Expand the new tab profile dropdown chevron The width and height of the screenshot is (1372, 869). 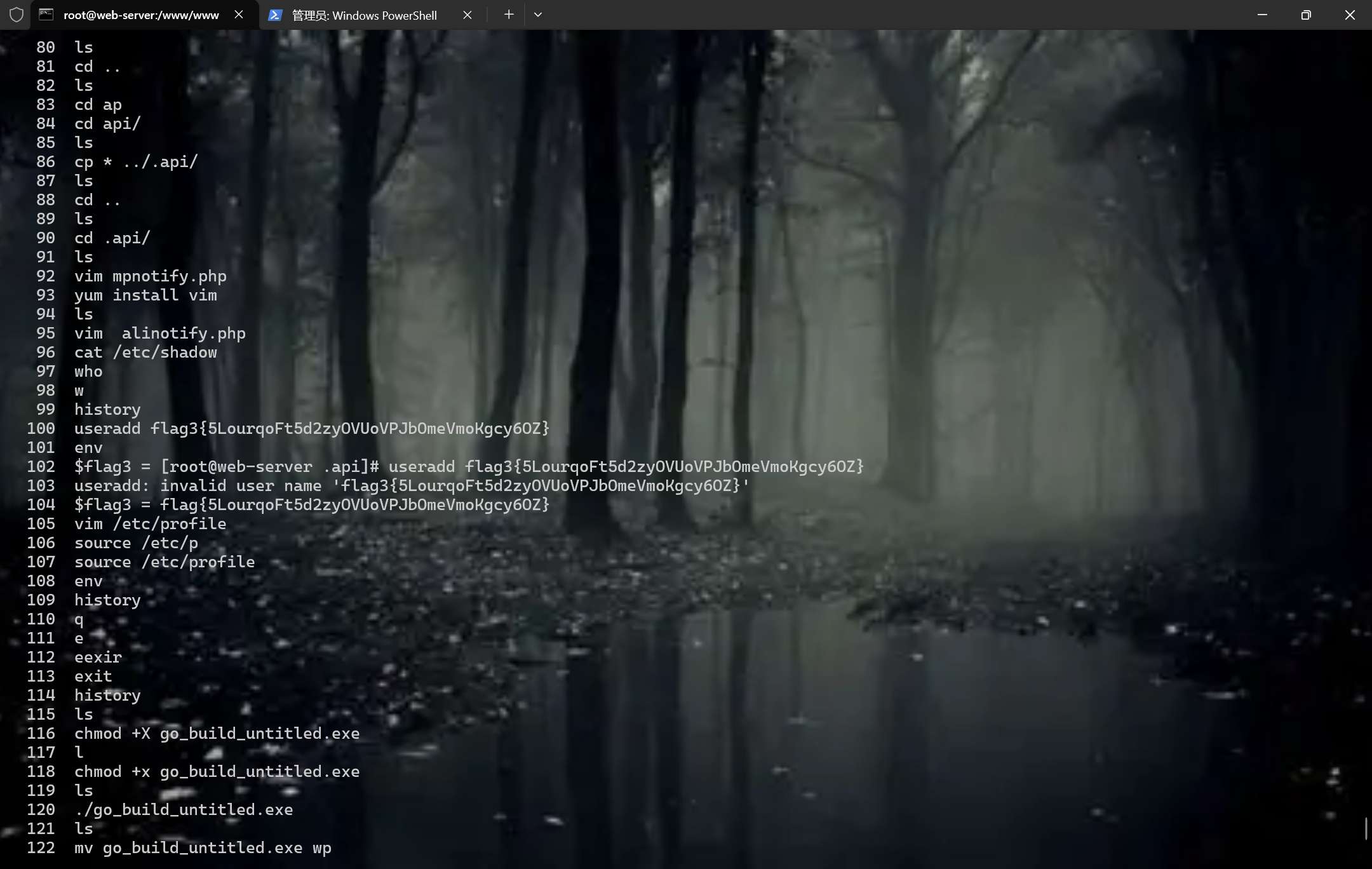(538, 15)
